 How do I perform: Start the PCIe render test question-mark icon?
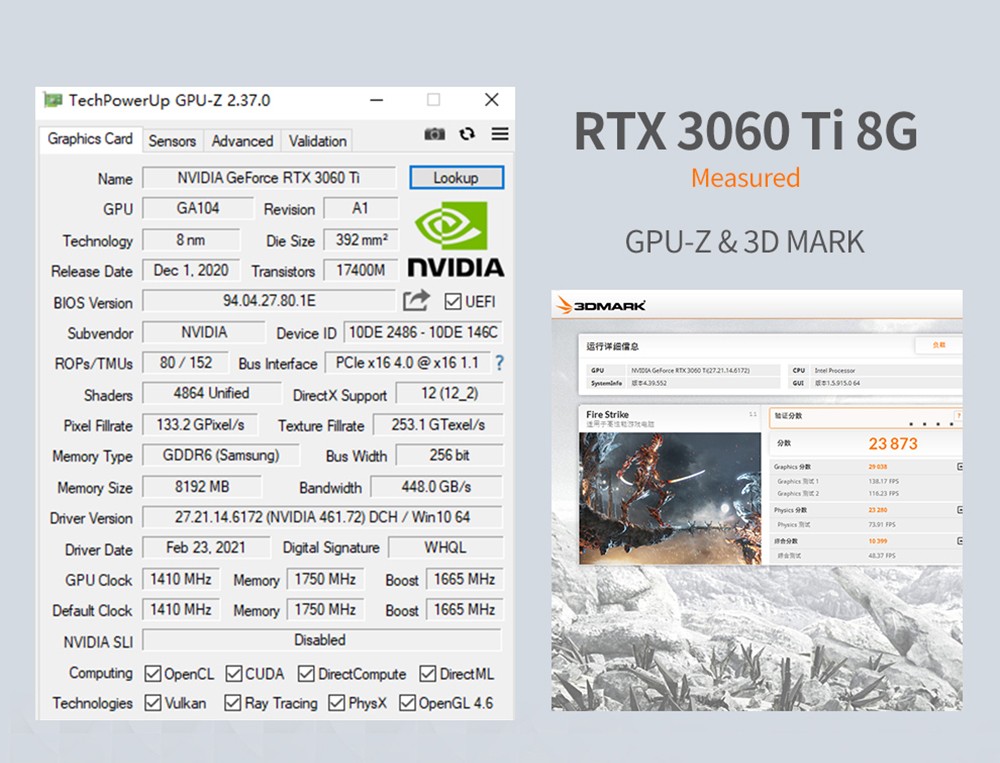pyautogui.click(x=499, y=364)
